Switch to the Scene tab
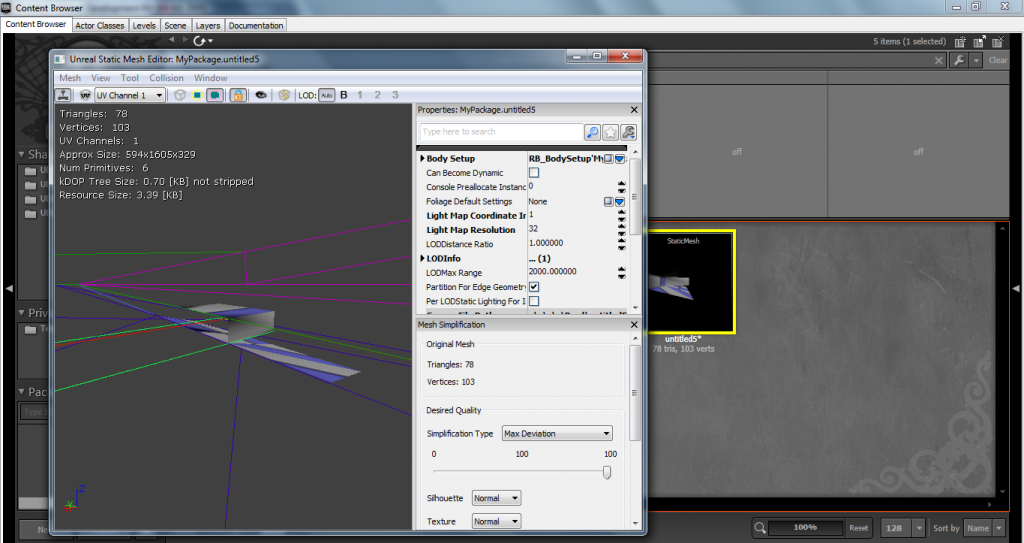Viewport: 1024px width, 543px height. click(x=175, y=25)
